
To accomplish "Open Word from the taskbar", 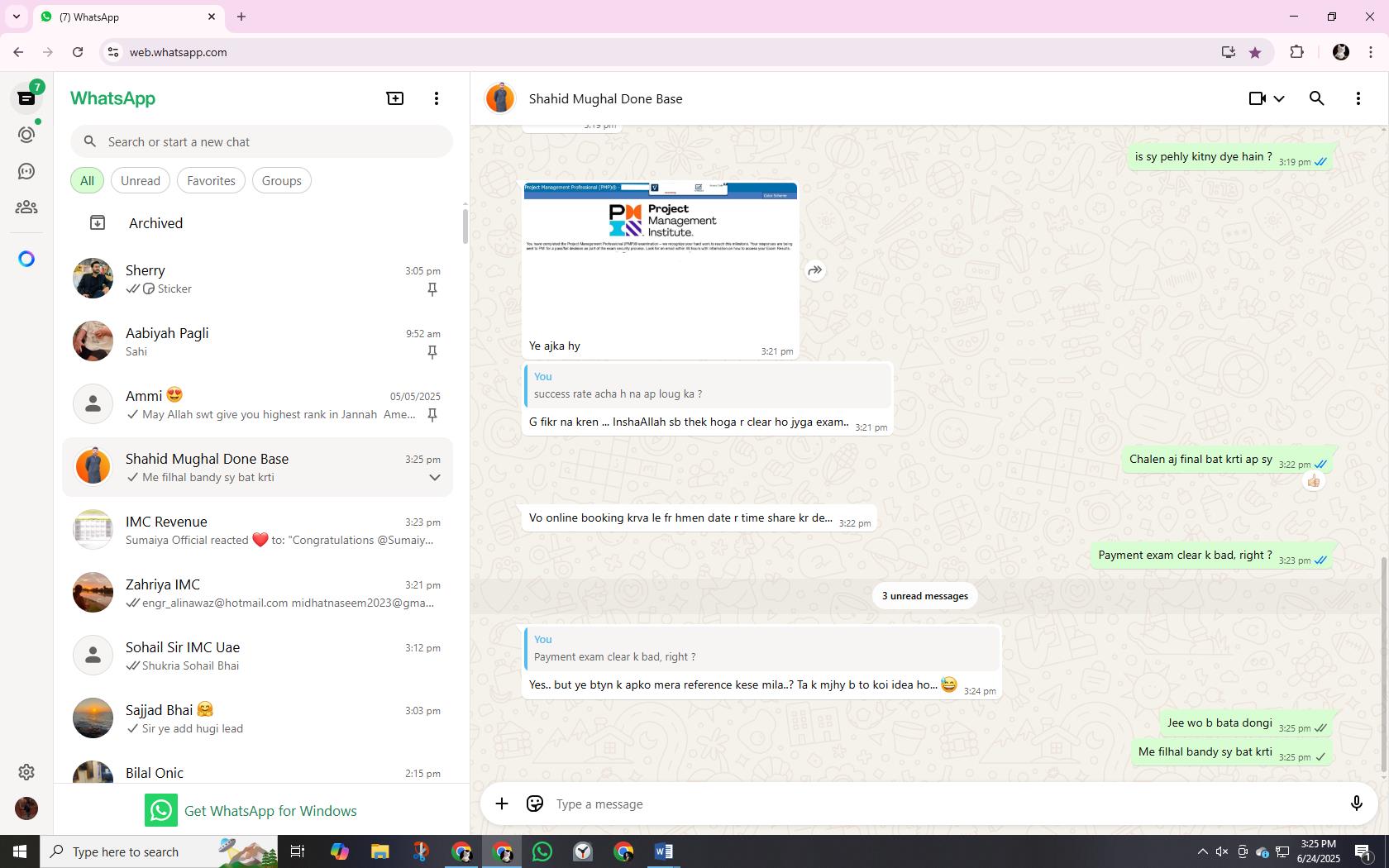I will (664, 851).
